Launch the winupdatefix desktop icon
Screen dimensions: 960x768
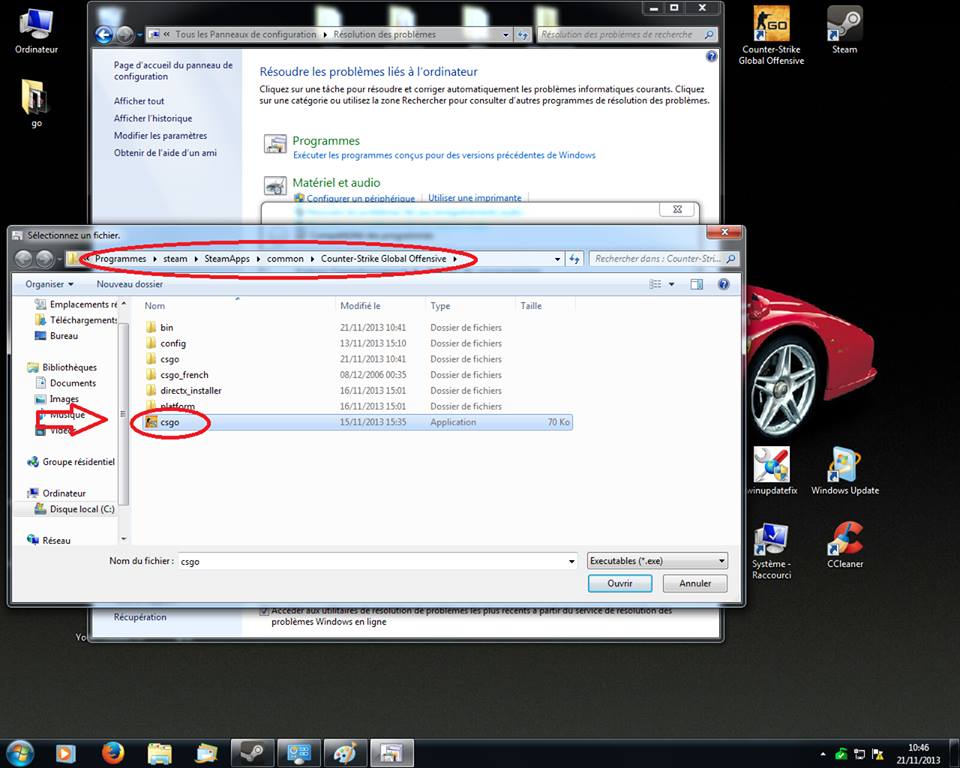[x=771, y=470]
